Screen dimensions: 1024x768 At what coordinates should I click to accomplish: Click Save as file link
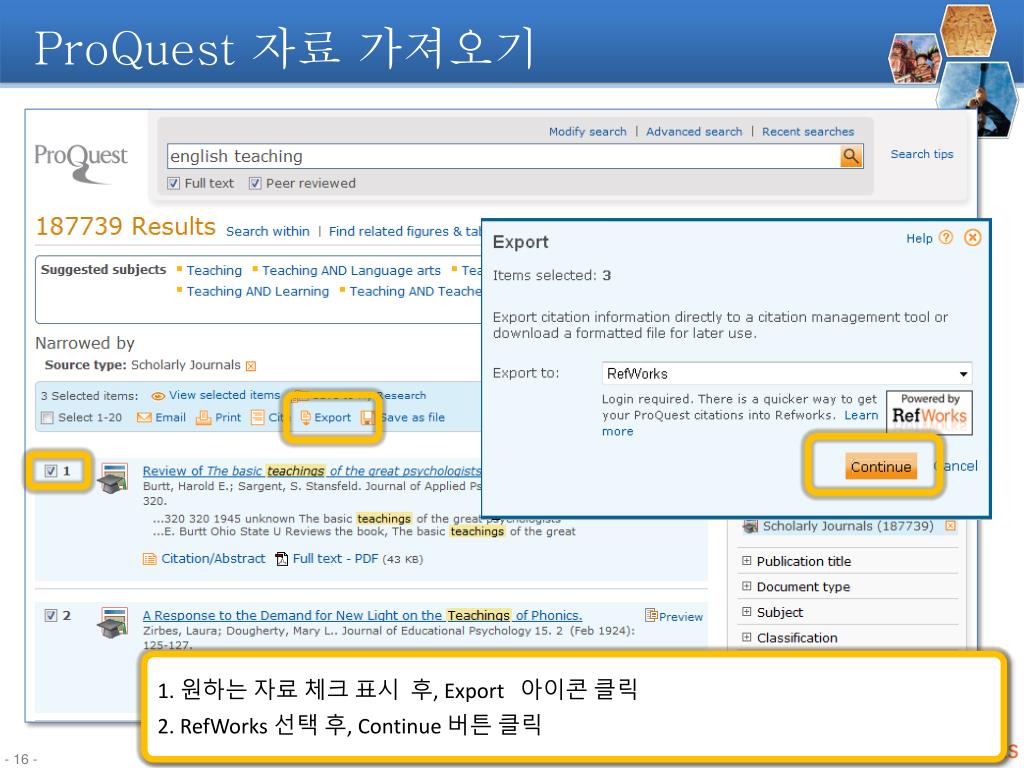point(413,417)
